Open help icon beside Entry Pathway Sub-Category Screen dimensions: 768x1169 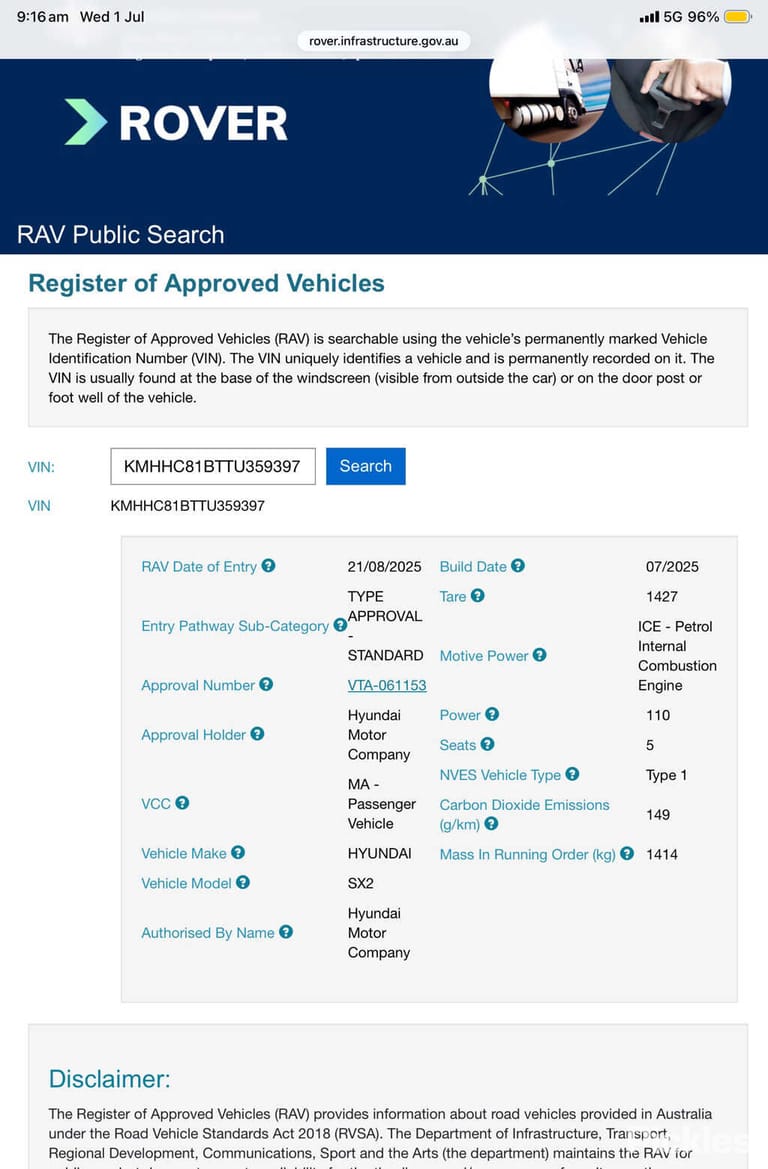340,625
